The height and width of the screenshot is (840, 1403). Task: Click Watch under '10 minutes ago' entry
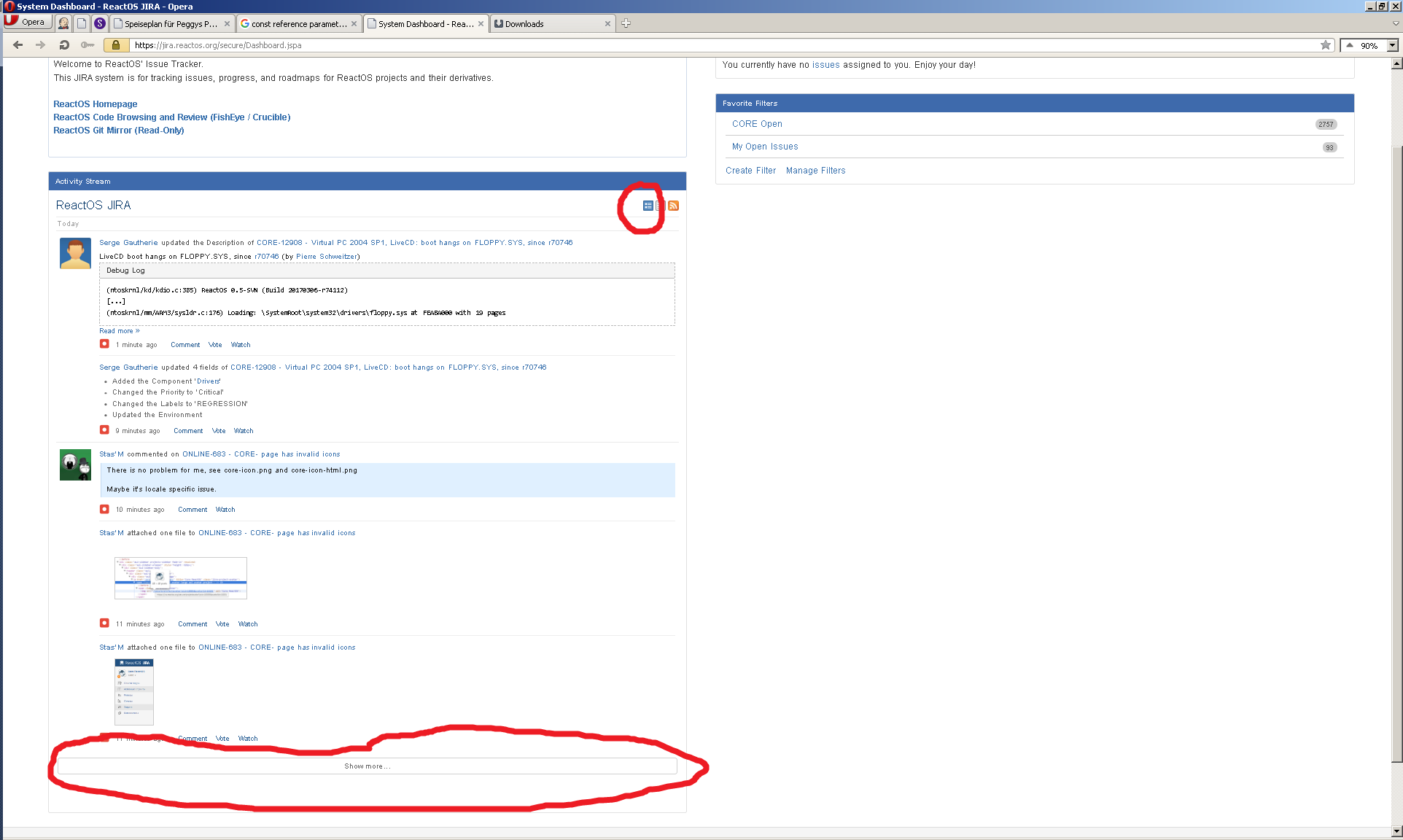point(225,510)
